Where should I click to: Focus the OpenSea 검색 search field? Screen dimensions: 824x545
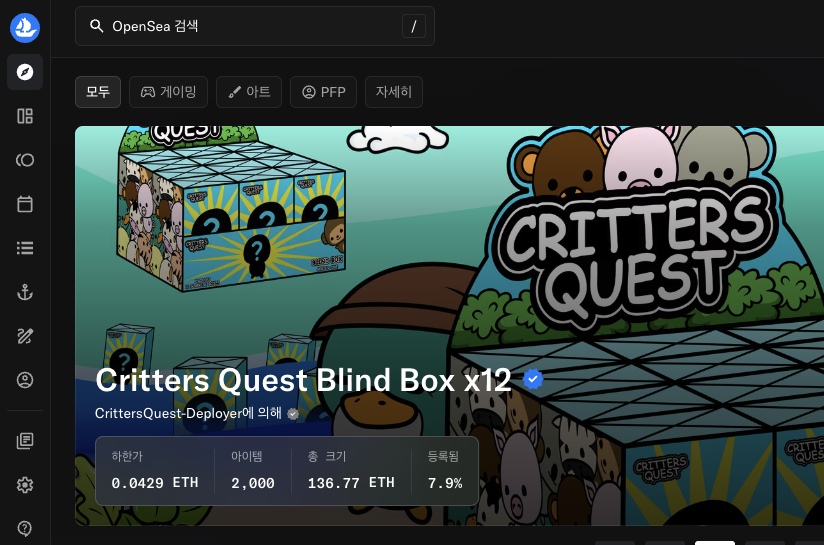255,26
